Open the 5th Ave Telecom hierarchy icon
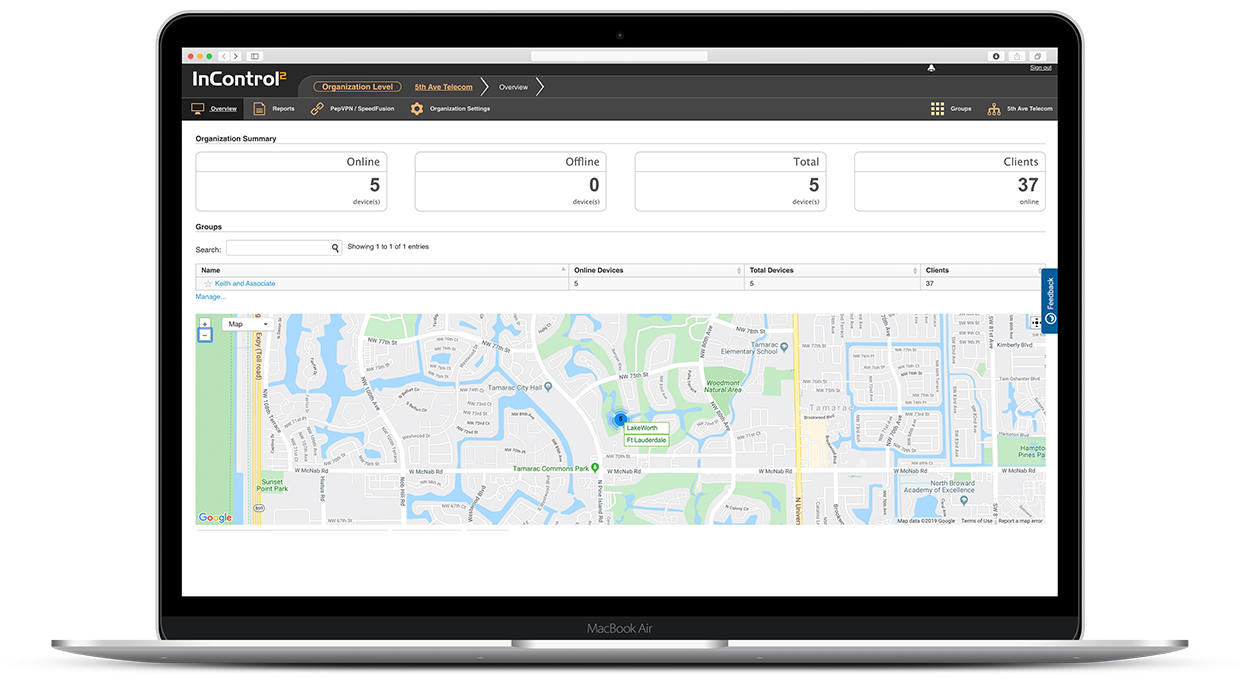This screenshot has width=1240, height=681. point(993,108)
